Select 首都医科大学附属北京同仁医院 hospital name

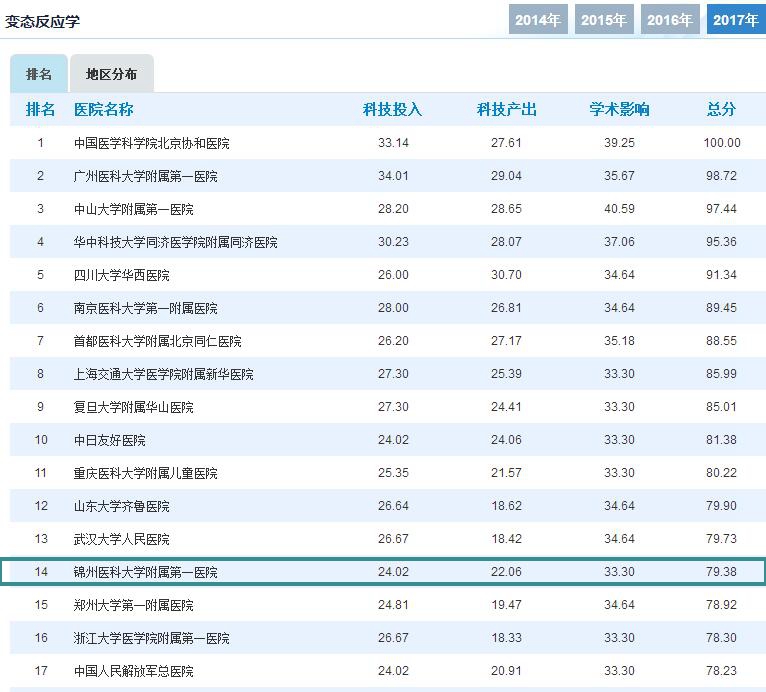click(157, 341)
